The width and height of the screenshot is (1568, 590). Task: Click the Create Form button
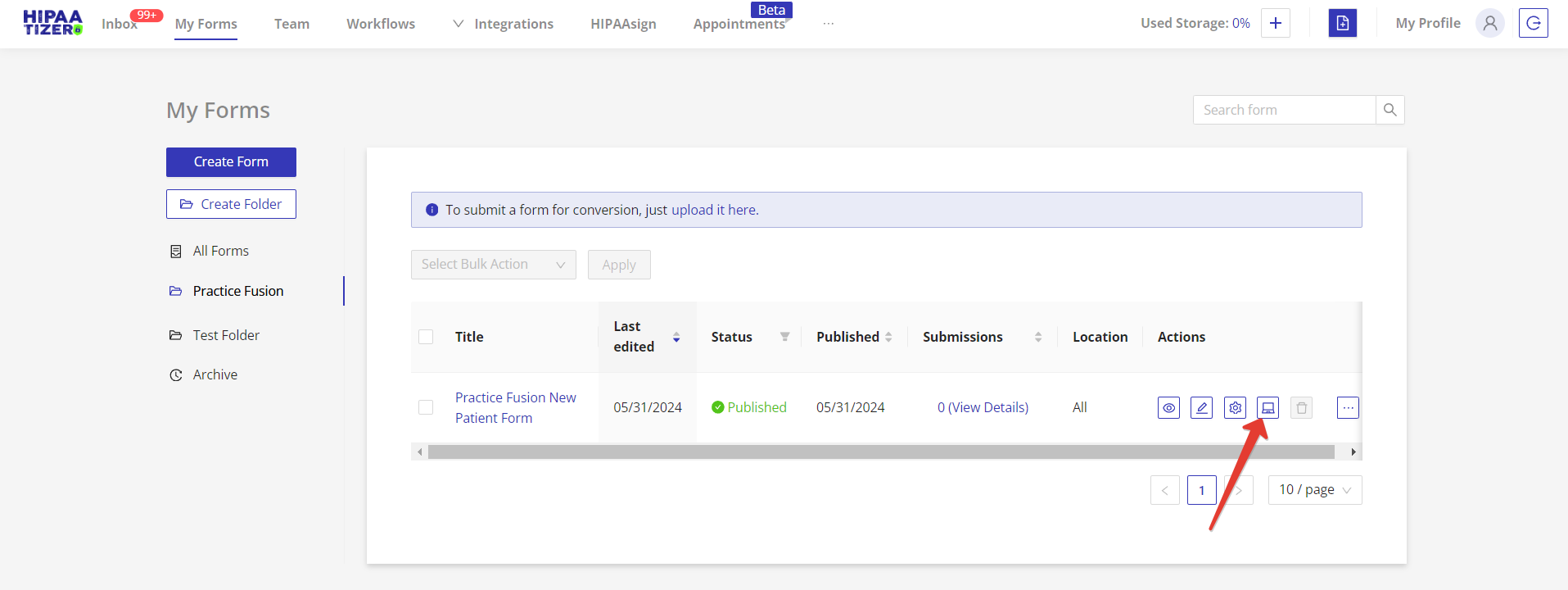[x=231, y=162]
